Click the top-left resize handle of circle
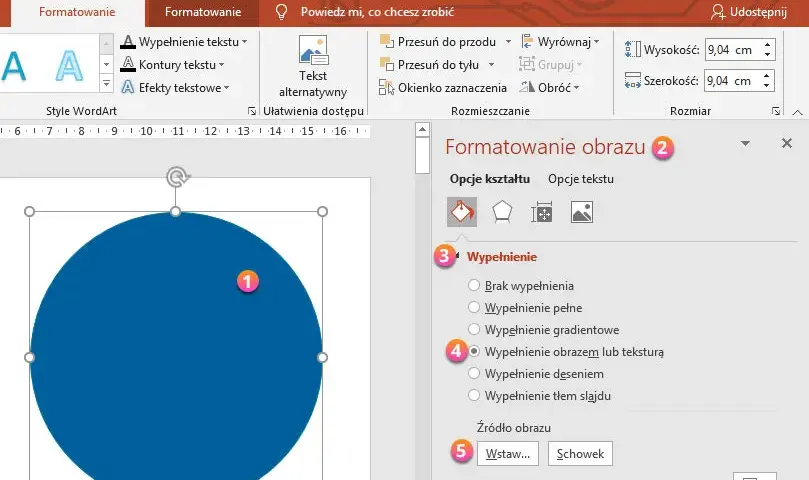The image size is (809, 480). pyautogui.click(x=29, y=212)
